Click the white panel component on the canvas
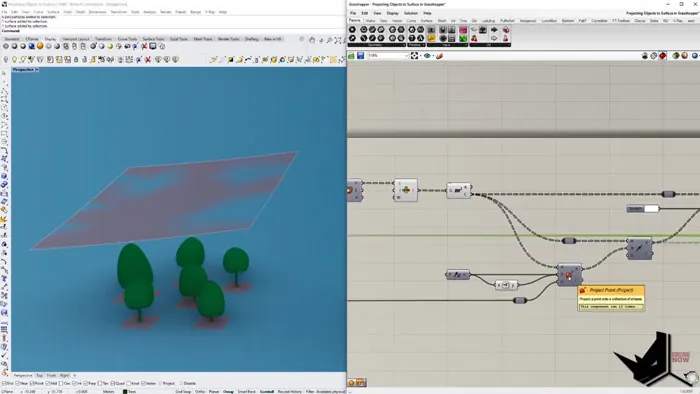Viewport: 700px width, 394px height. (x=643, y=208)
